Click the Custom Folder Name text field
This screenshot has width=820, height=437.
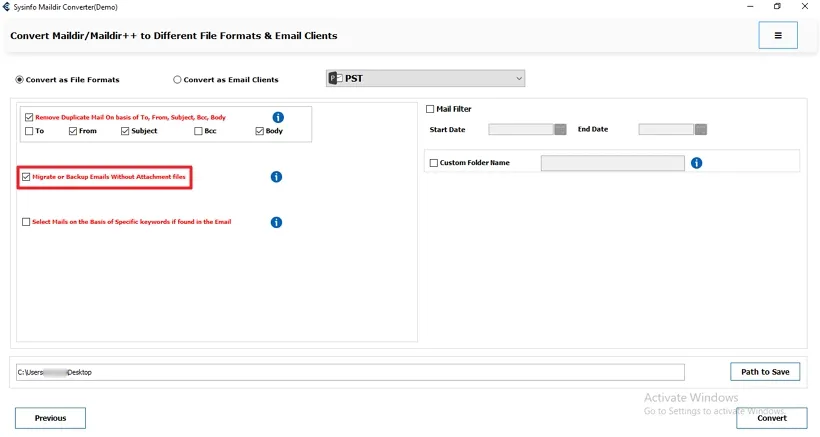click(x=612, y=163)
